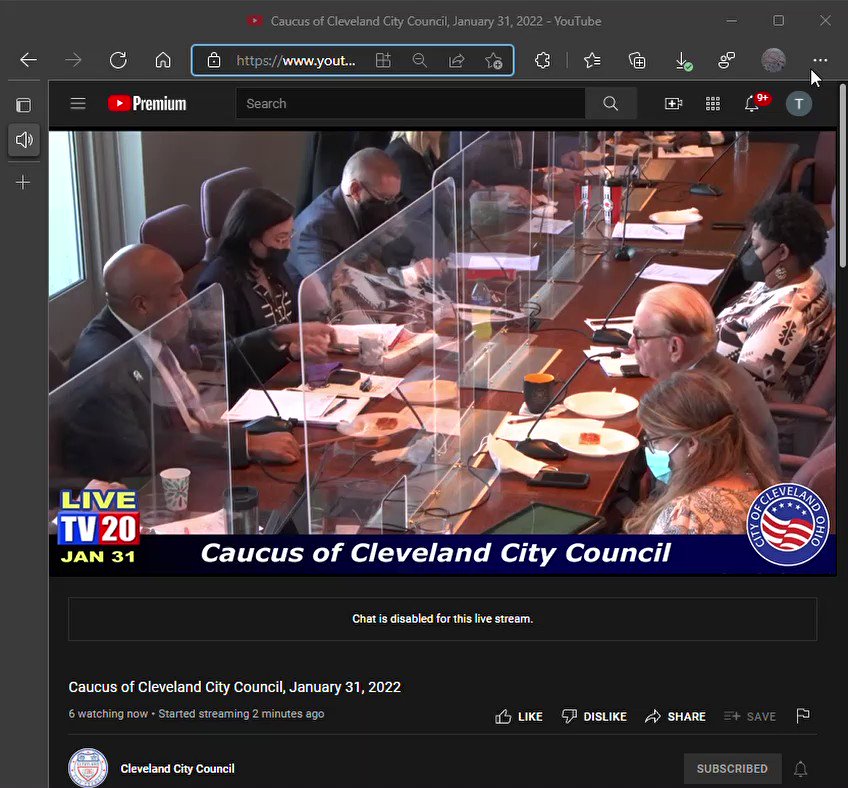The height and width of the screenshot is (788, 848).
Task: Open the browser profile avatar
Action: 773,60
